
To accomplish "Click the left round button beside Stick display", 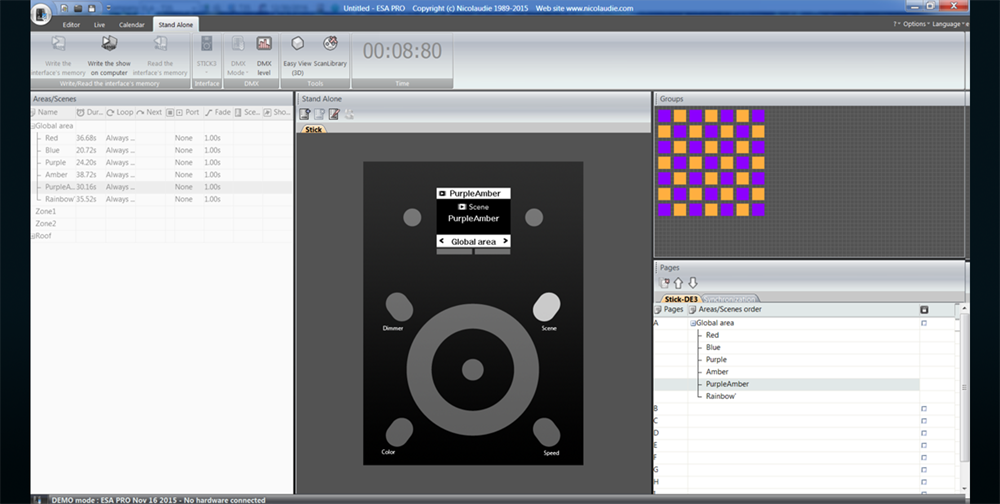I will (412, 218).
